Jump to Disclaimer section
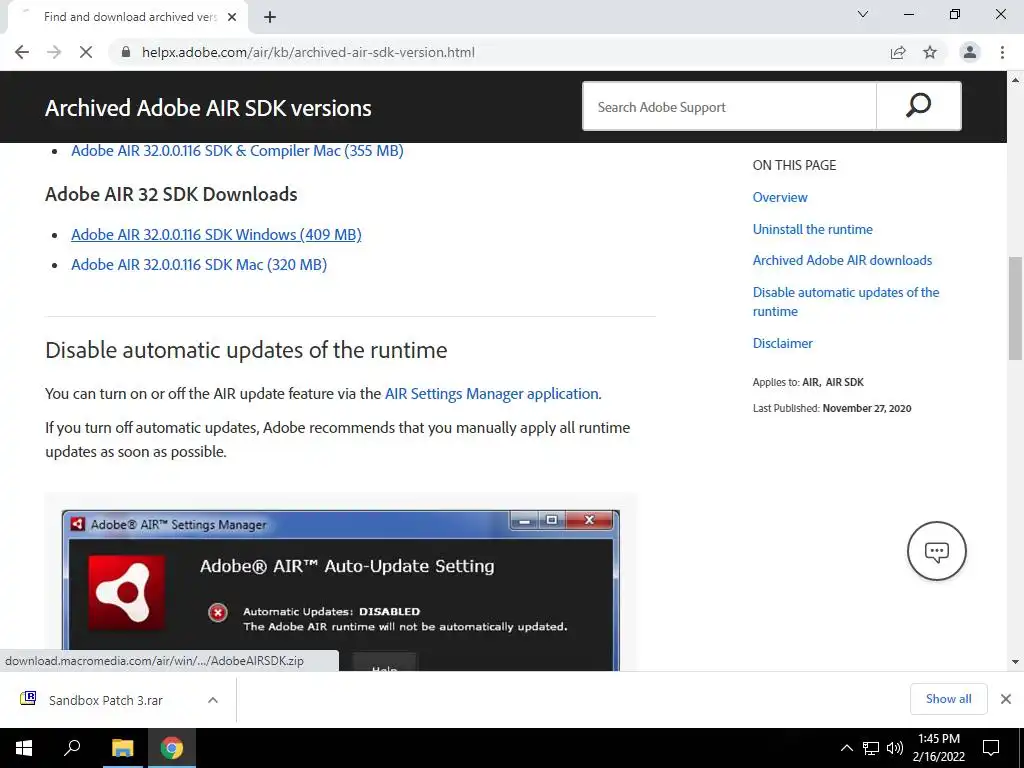 point(782,343)
